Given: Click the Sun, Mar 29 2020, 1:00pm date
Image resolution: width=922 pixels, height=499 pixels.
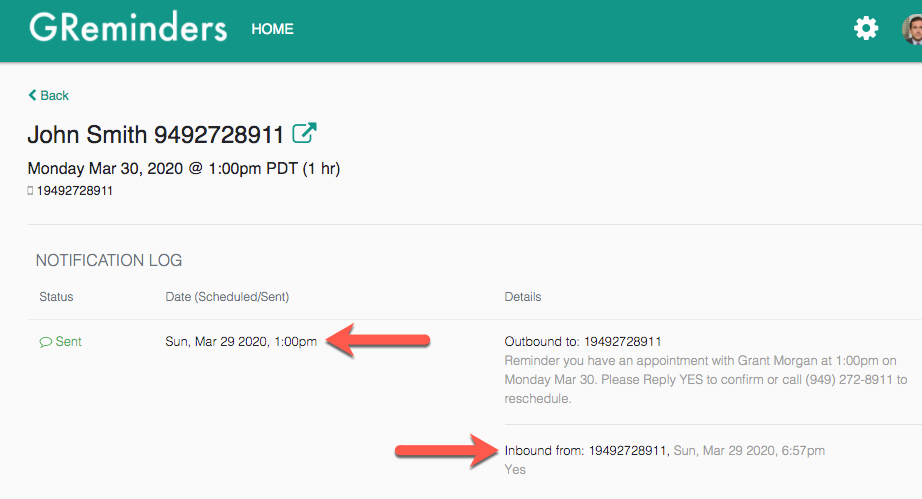Looking at the screenshot, I should pos(241,341).
